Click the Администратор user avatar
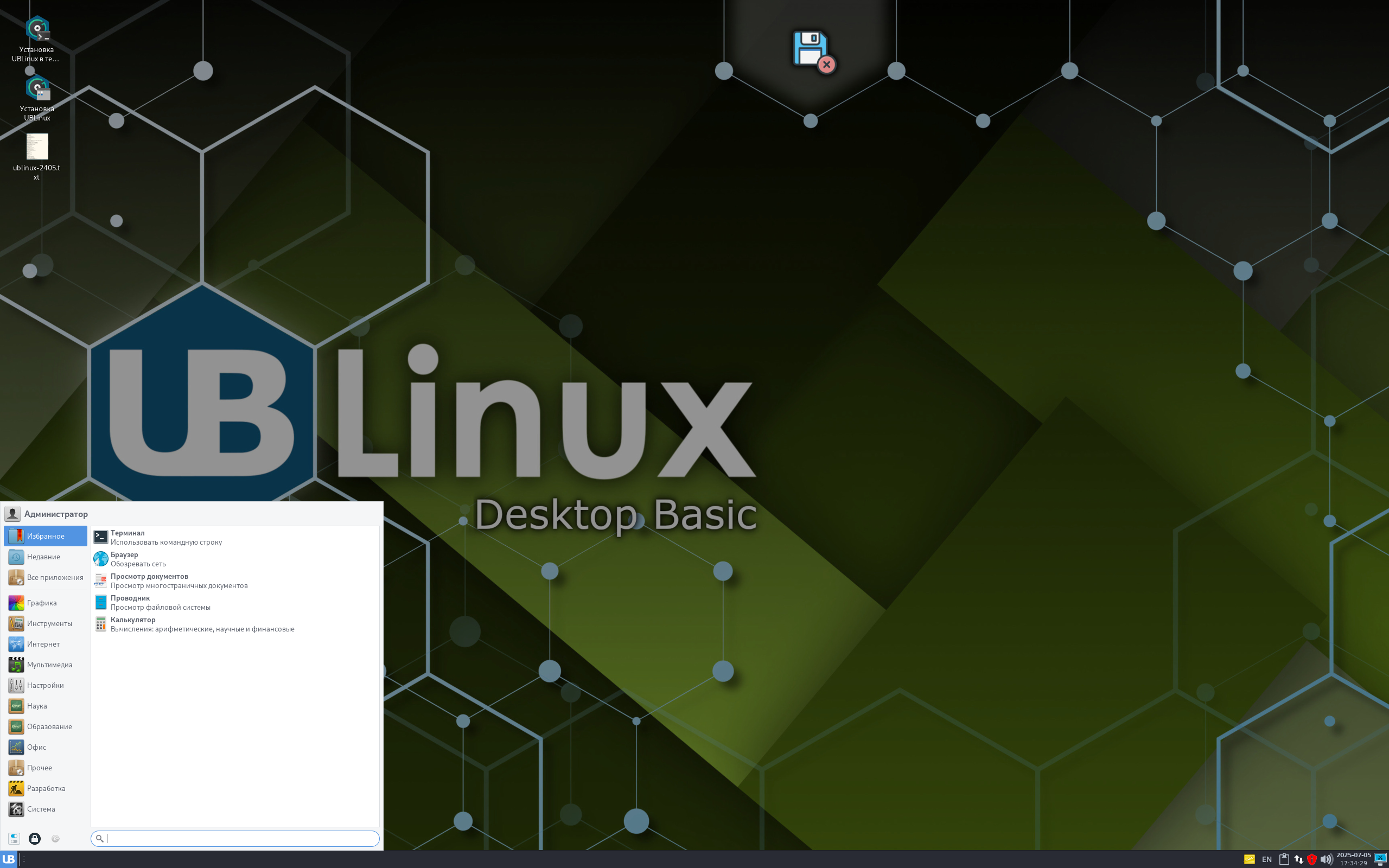The image size is (1389, 868). [x=12, y=514]
